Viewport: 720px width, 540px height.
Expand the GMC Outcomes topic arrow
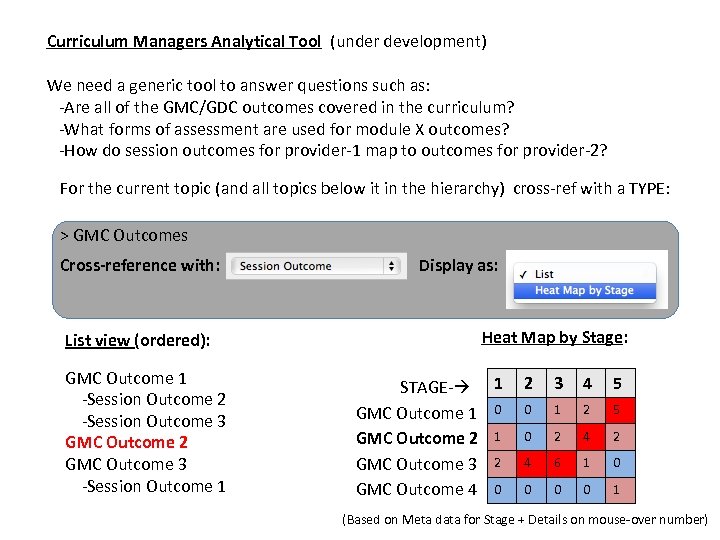coord(64,236)
